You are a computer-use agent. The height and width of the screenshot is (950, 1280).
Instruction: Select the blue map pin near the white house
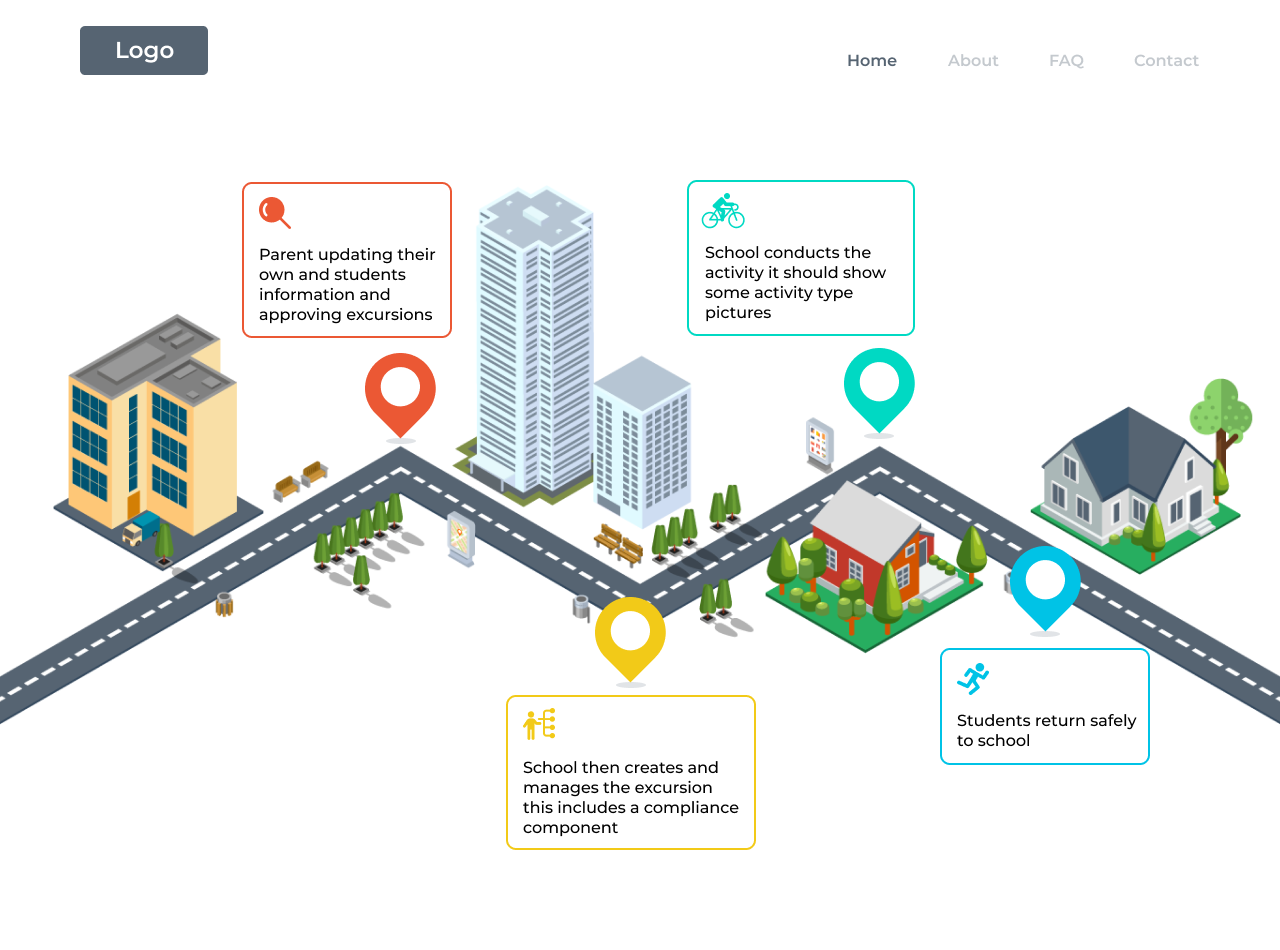coord(1045,585)
